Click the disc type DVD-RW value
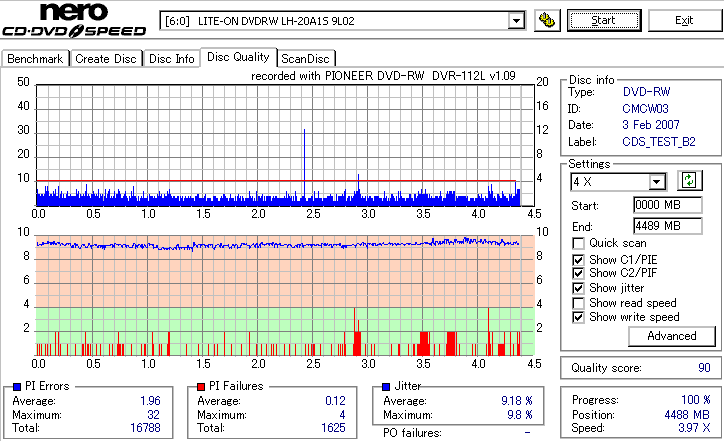 tap(646, 92)
